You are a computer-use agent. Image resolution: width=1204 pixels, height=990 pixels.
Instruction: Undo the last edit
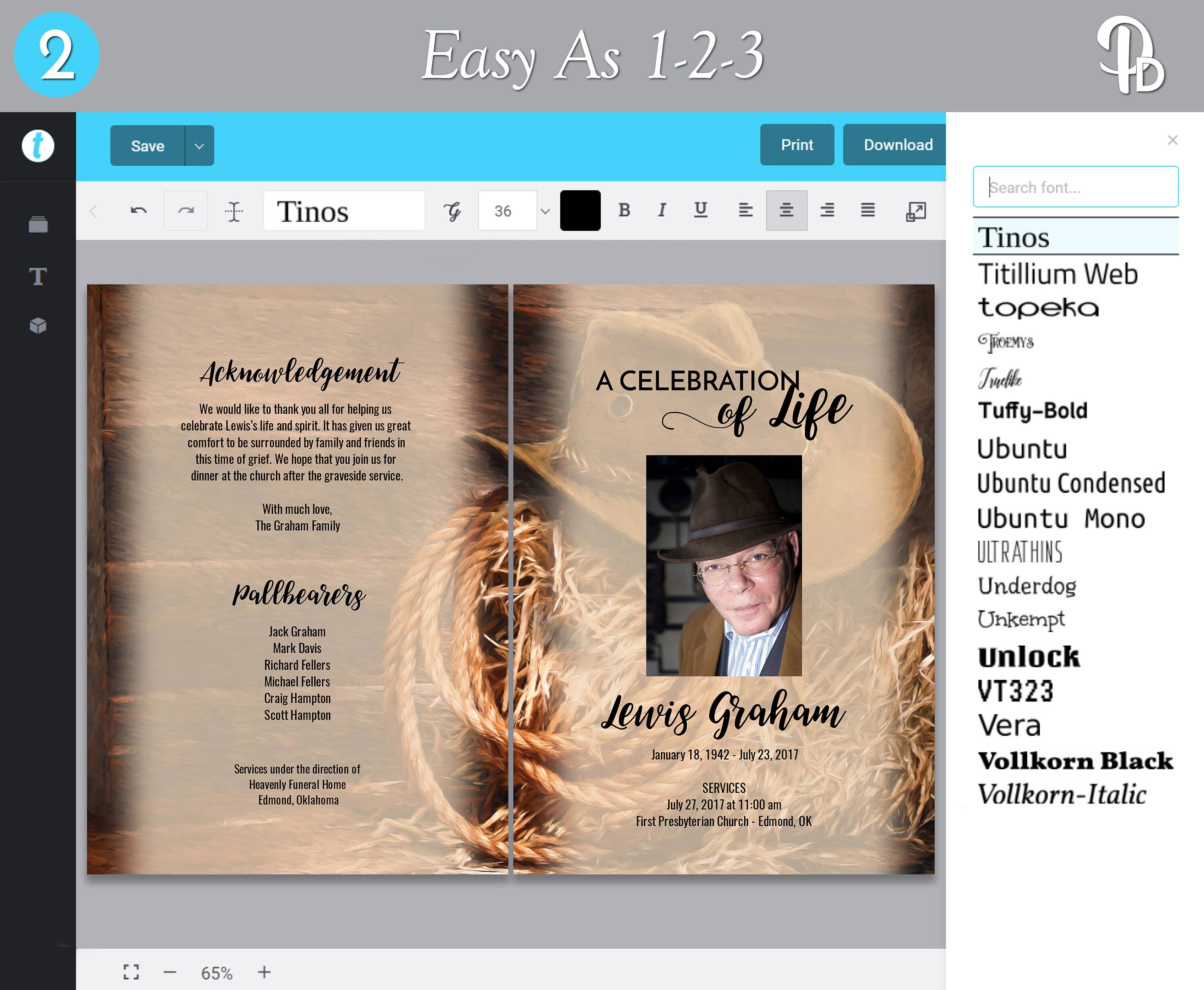(138, 210)
